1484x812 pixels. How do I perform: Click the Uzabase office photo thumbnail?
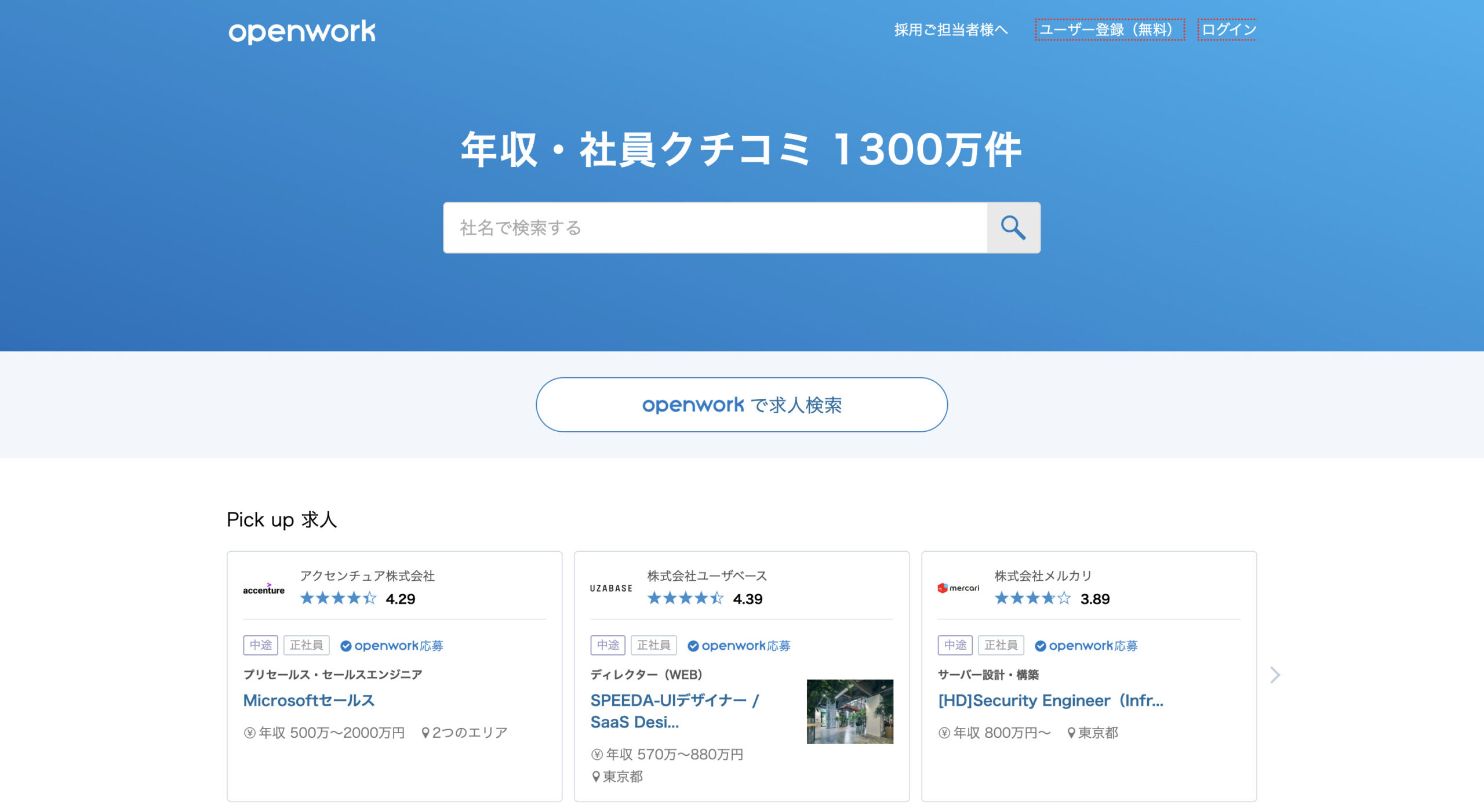tap(850, 712)
